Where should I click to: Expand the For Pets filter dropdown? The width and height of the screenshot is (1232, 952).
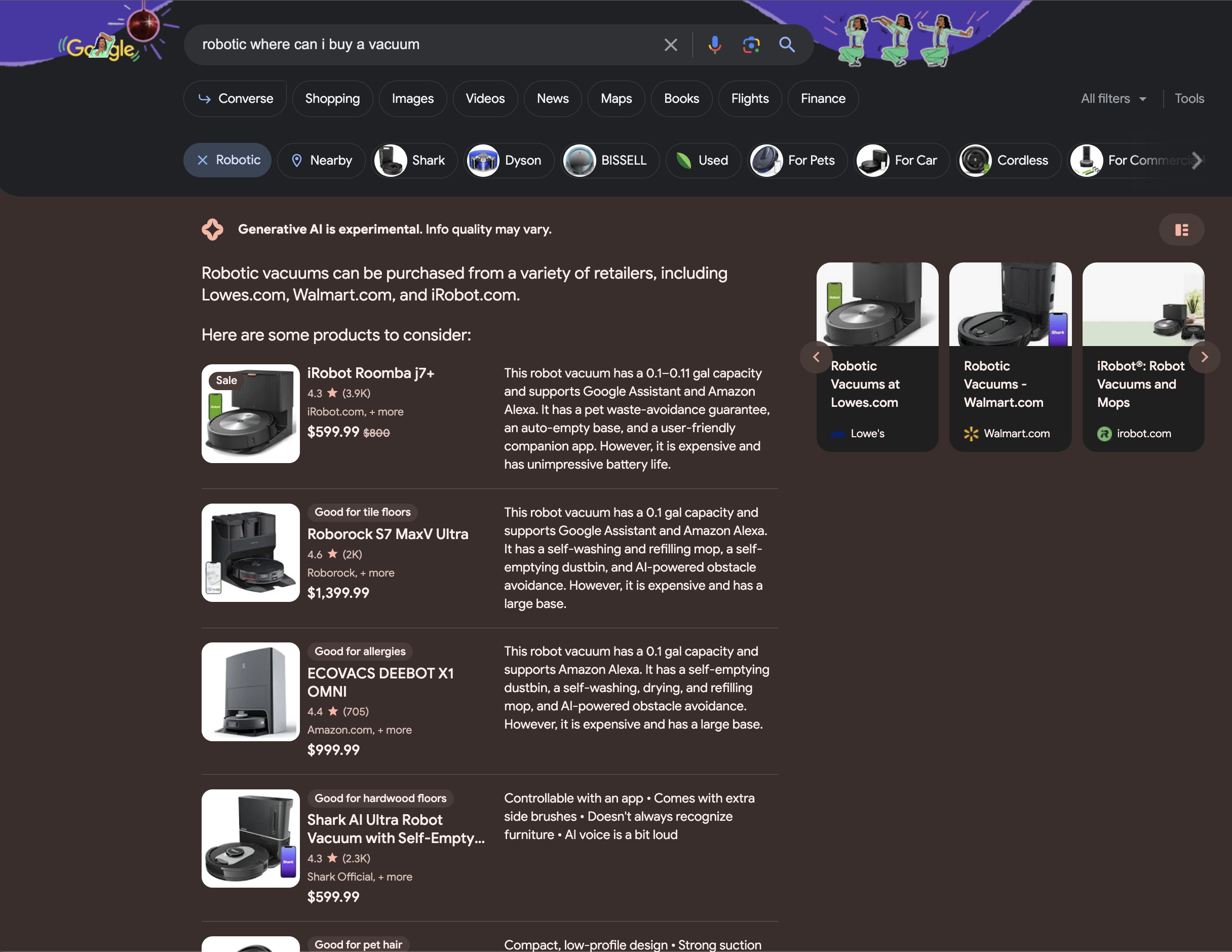tap(795, 160)
